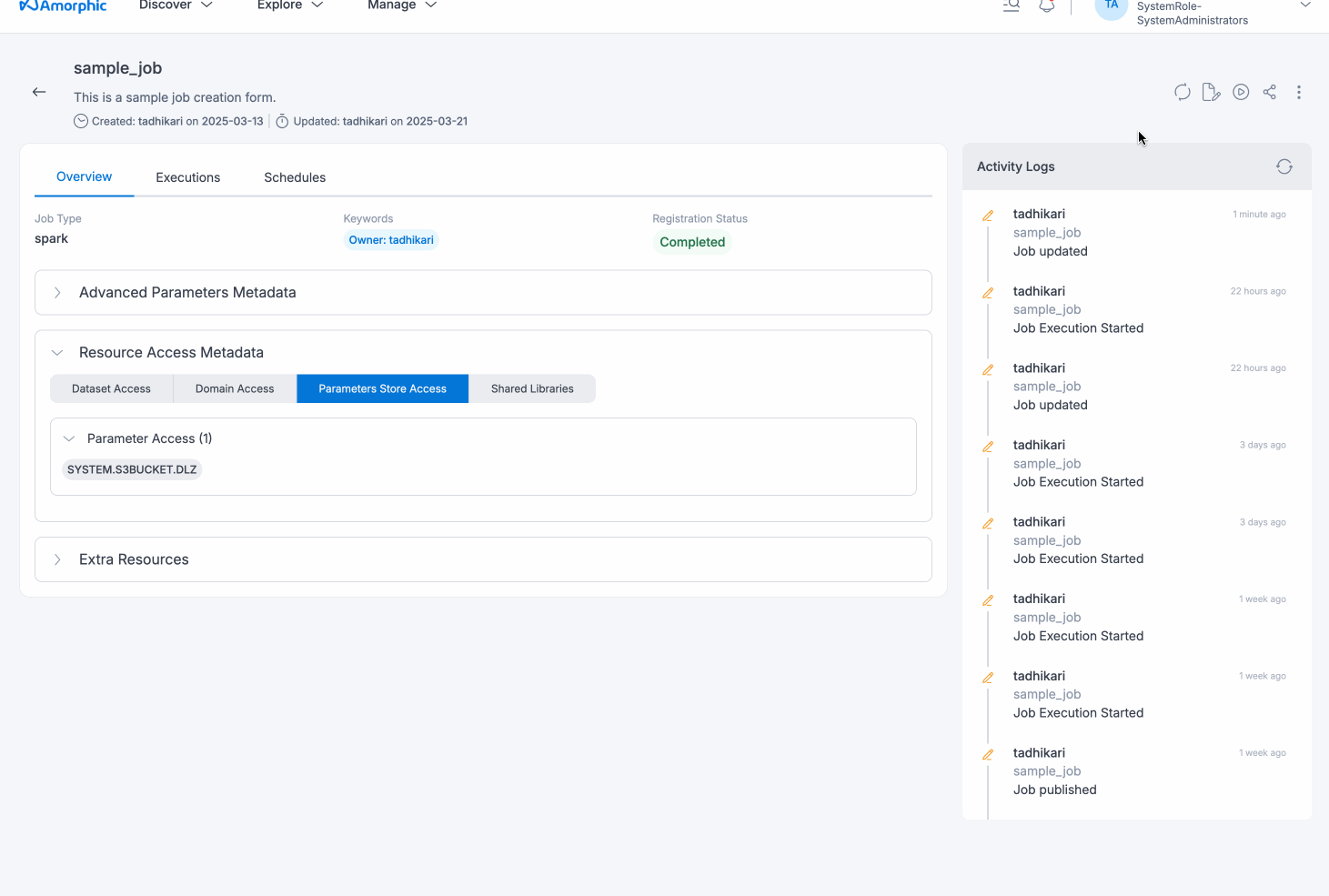
Task: Expand Advanced Parameters Metadata section
Action: click(x=483, y=293)
